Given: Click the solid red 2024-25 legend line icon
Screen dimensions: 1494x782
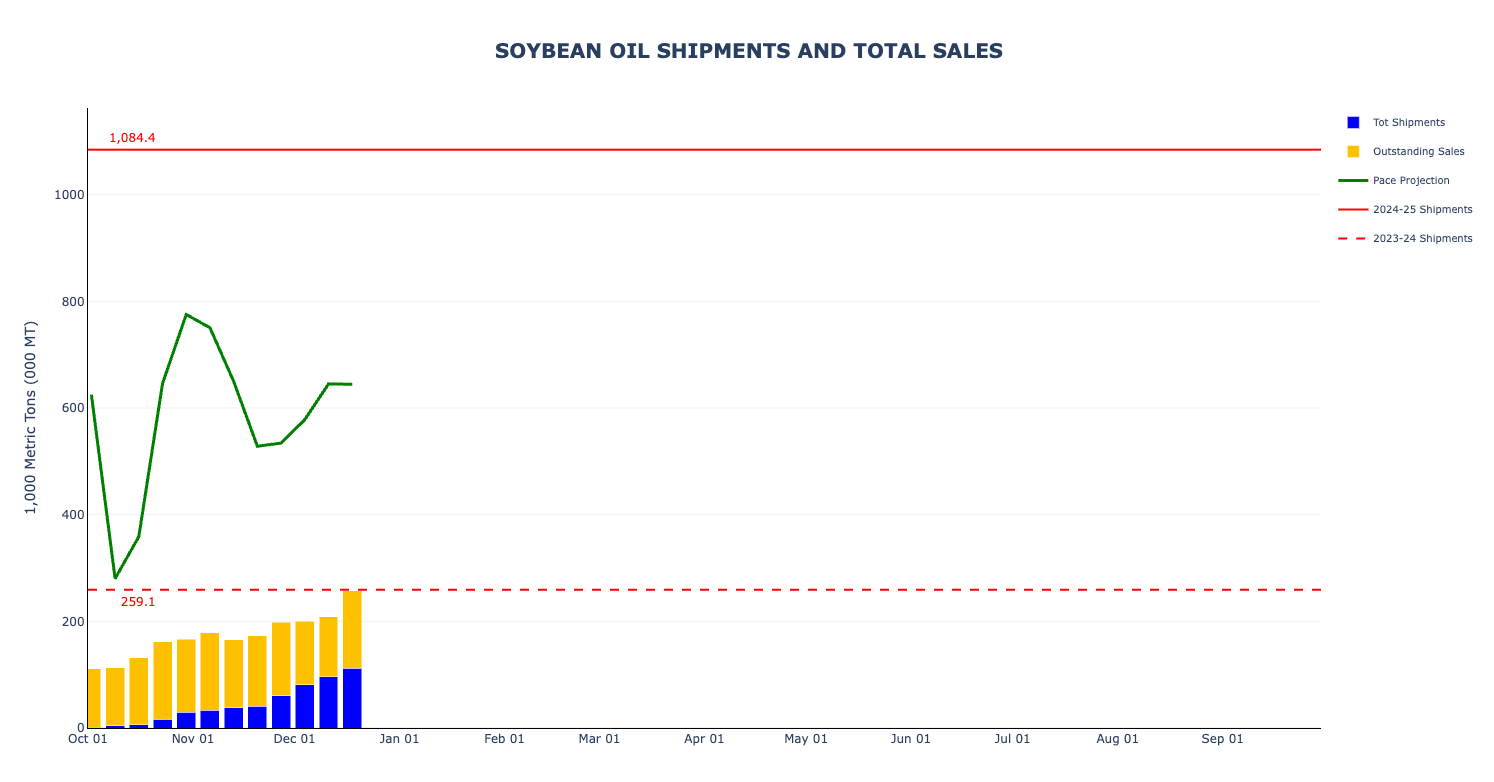Looking at the screenshot, I should pyautogui.click(x=1353, y=210).
